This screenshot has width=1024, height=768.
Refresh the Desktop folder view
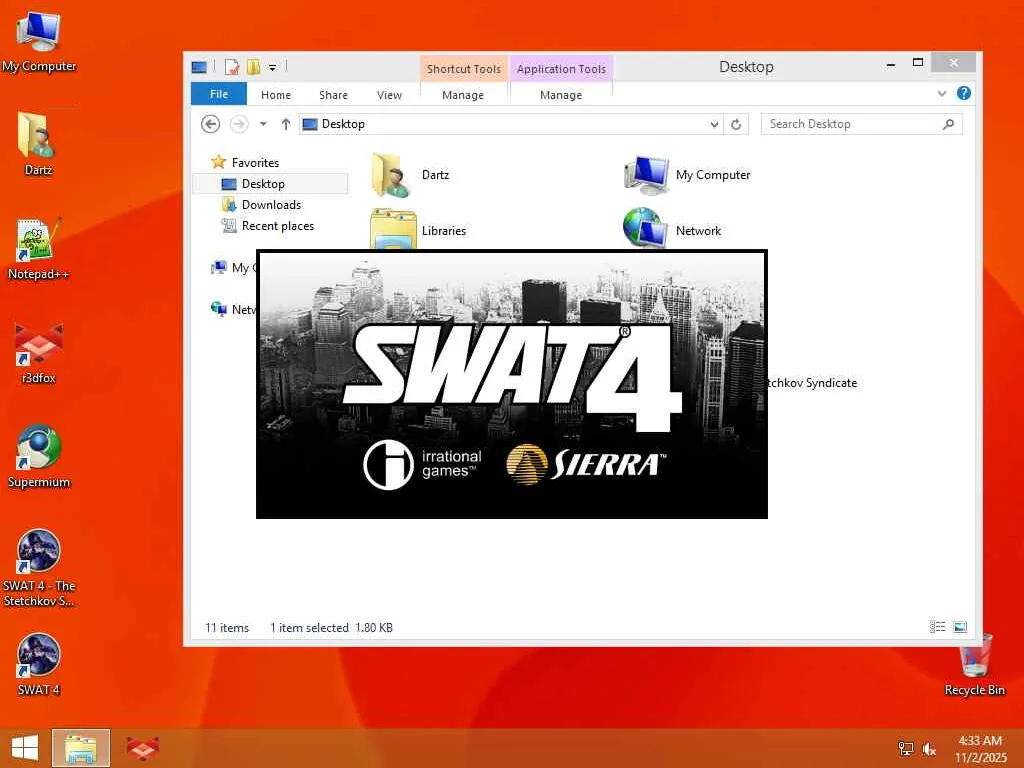736,124
